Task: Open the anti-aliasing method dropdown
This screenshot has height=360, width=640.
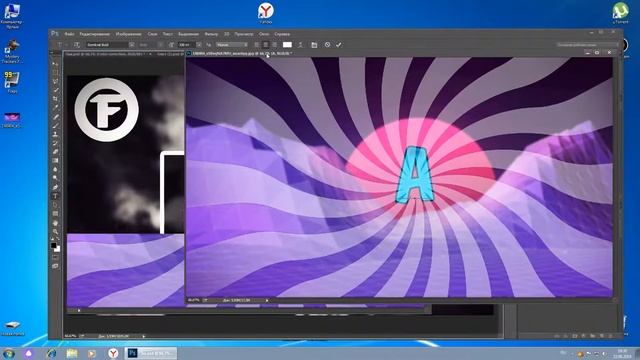Action: (x=231, y=45)
